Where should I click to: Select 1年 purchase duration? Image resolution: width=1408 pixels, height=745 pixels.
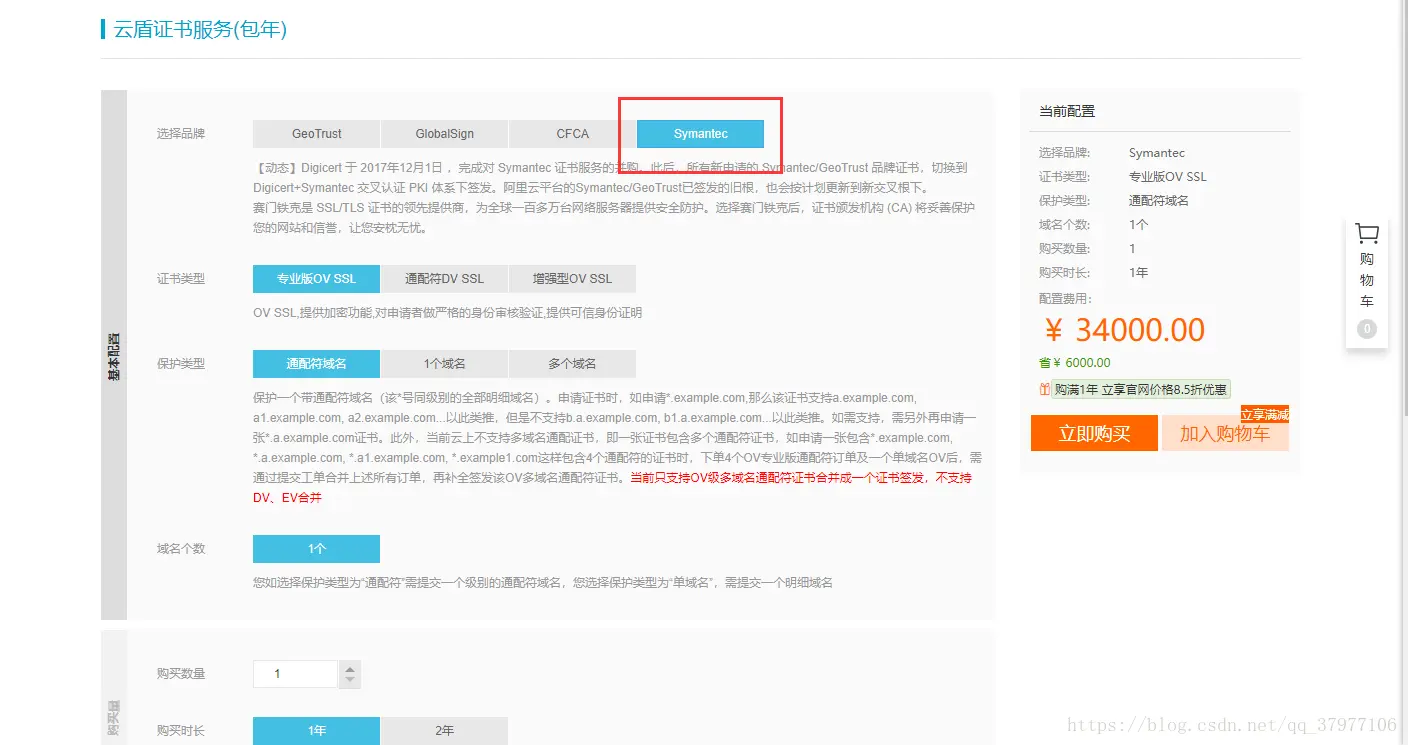point(317,731)
